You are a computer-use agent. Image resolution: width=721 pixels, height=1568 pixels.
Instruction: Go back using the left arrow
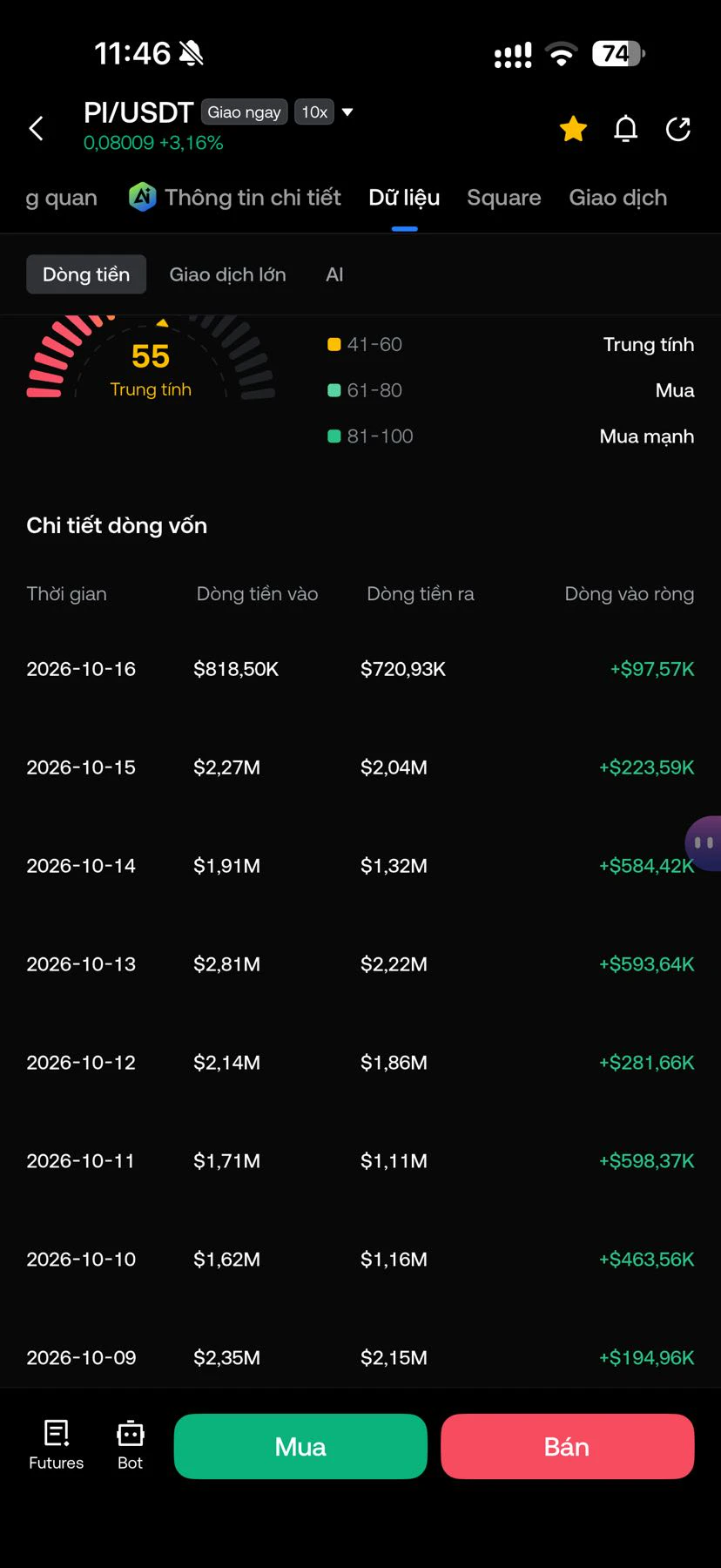click(36, 128)
